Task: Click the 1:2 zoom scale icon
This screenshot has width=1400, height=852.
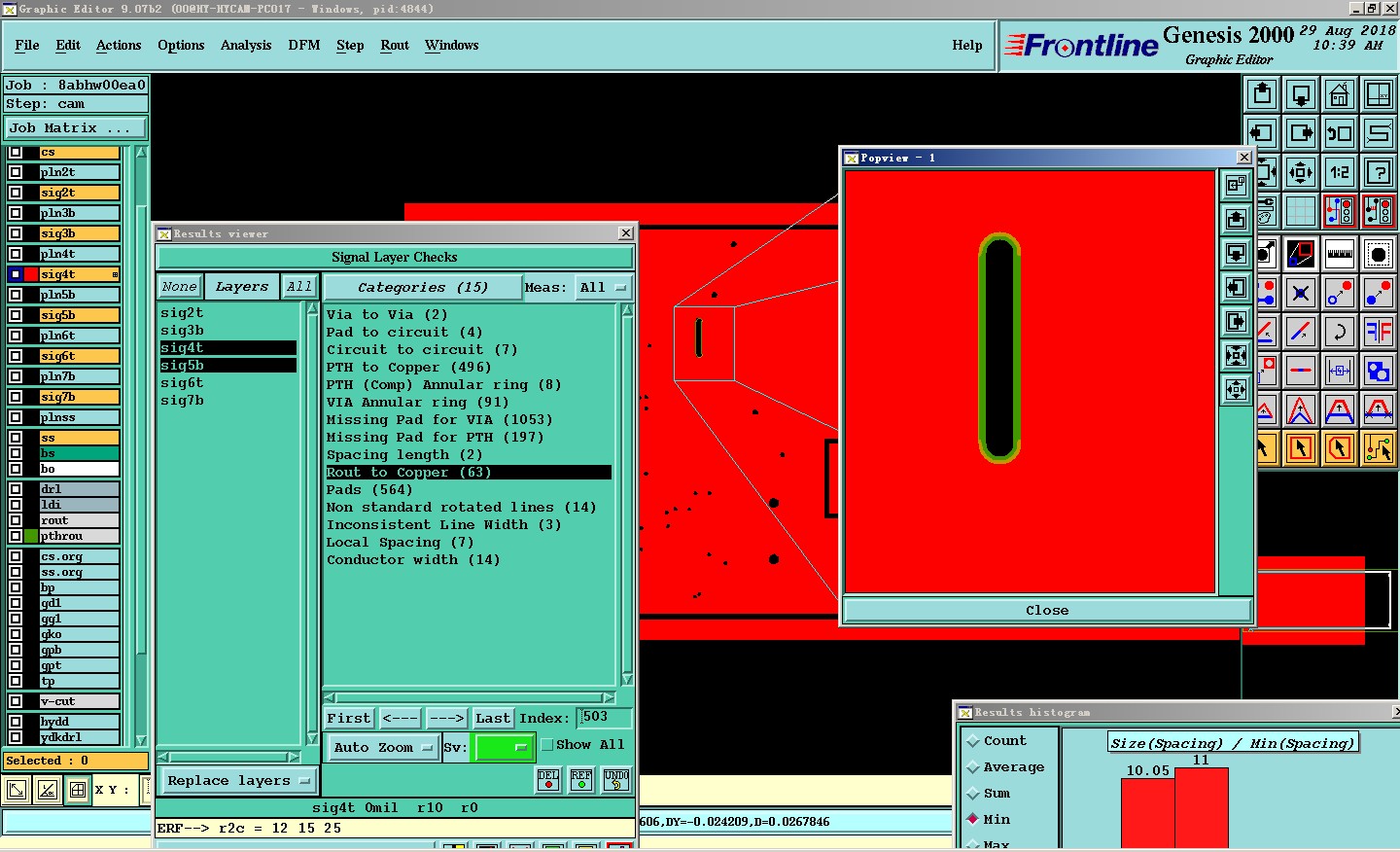Action: click(1340, 172)
